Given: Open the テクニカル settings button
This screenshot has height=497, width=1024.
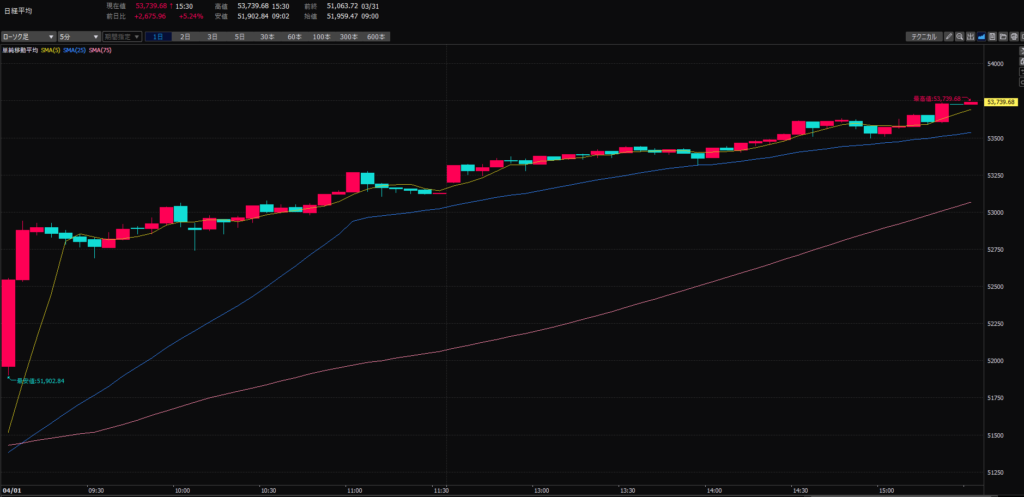Looking at the screenshot, I should pyautogui.click(x=922, y=36).
